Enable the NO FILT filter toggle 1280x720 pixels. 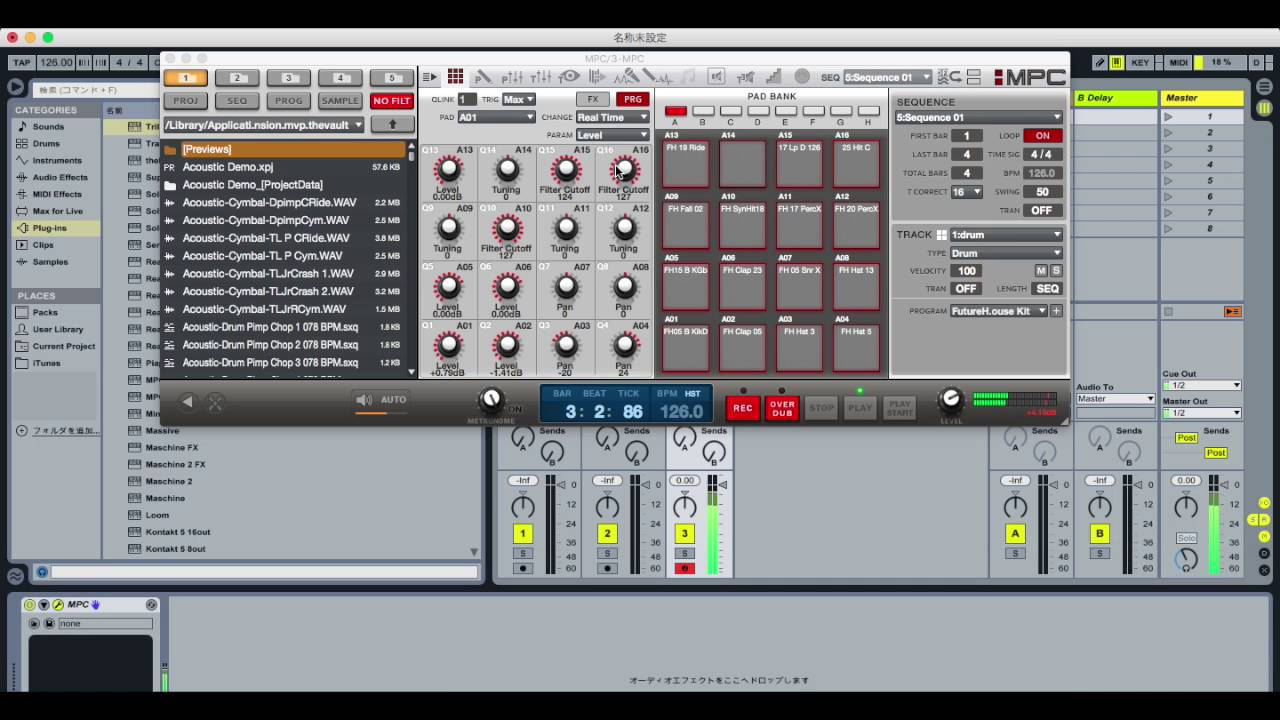point(391,100)
